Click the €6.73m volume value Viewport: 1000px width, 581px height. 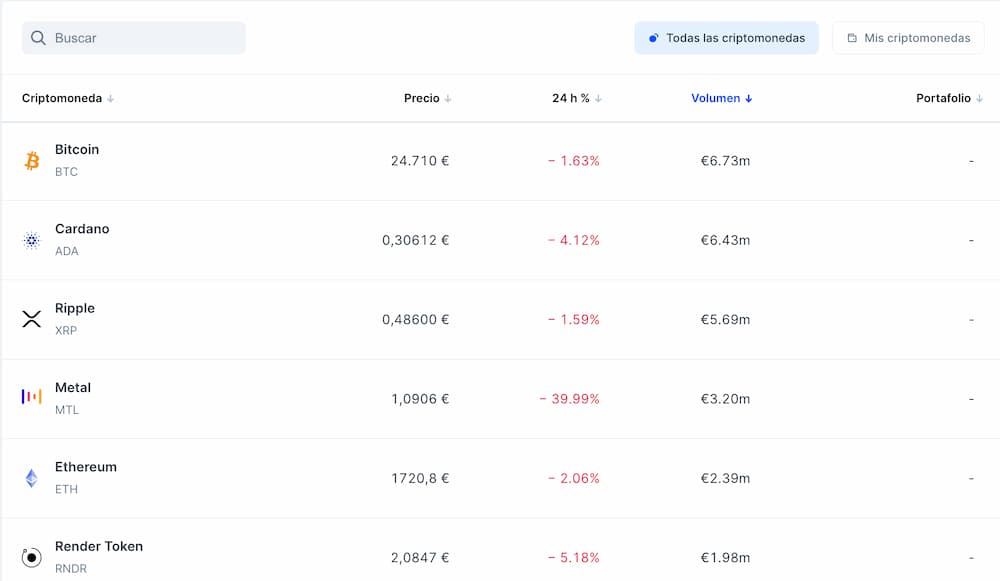coord(725,161)
